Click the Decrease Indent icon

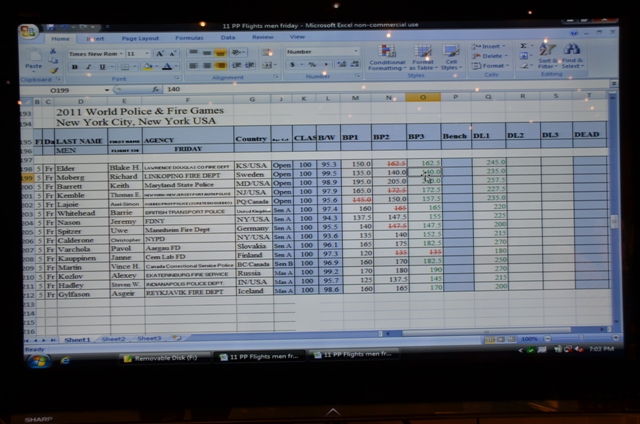(236, 65)
